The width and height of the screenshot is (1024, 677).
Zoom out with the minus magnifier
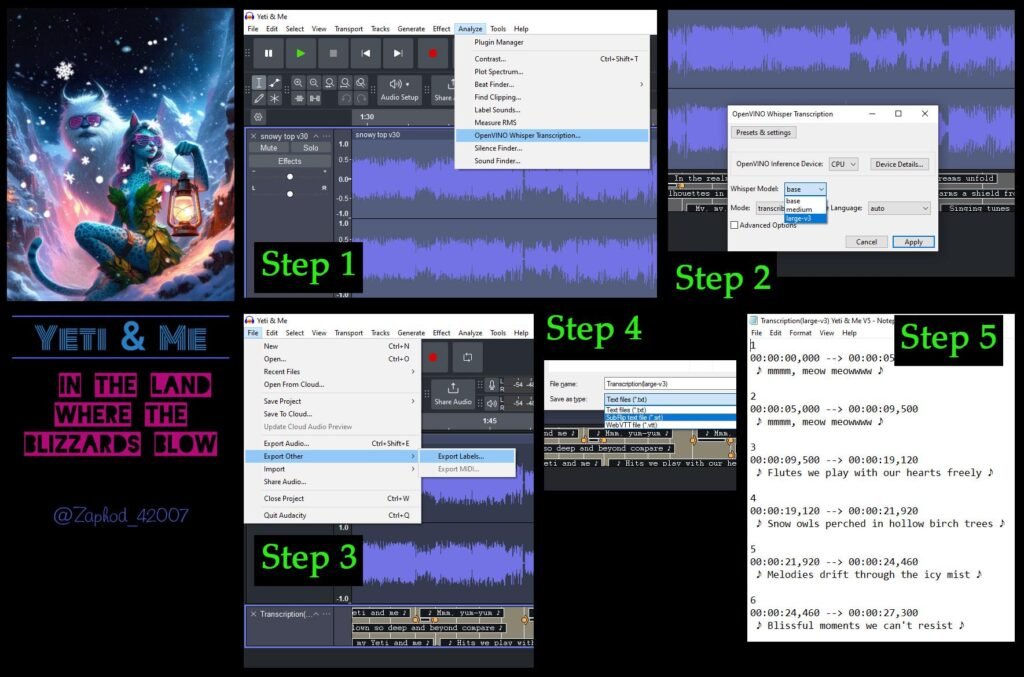click(313, 83)
